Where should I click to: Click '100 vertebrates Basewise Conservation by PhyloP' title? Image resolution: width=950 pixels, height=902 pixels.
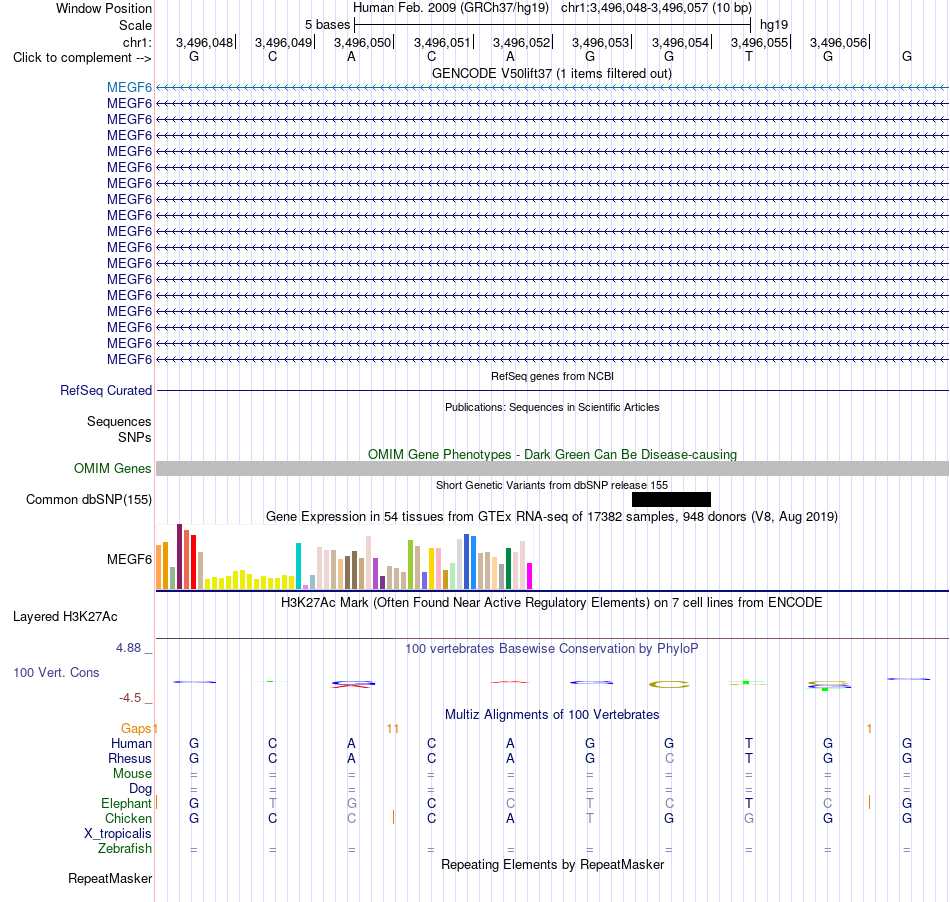[551, 648]
